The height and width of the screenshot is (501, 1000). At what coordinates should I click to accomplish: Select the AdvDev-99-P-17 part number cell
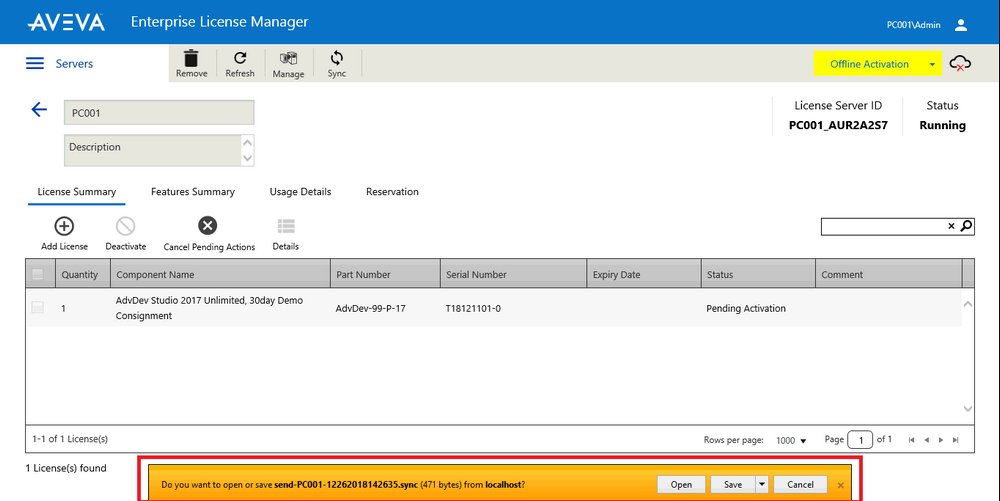371,309
